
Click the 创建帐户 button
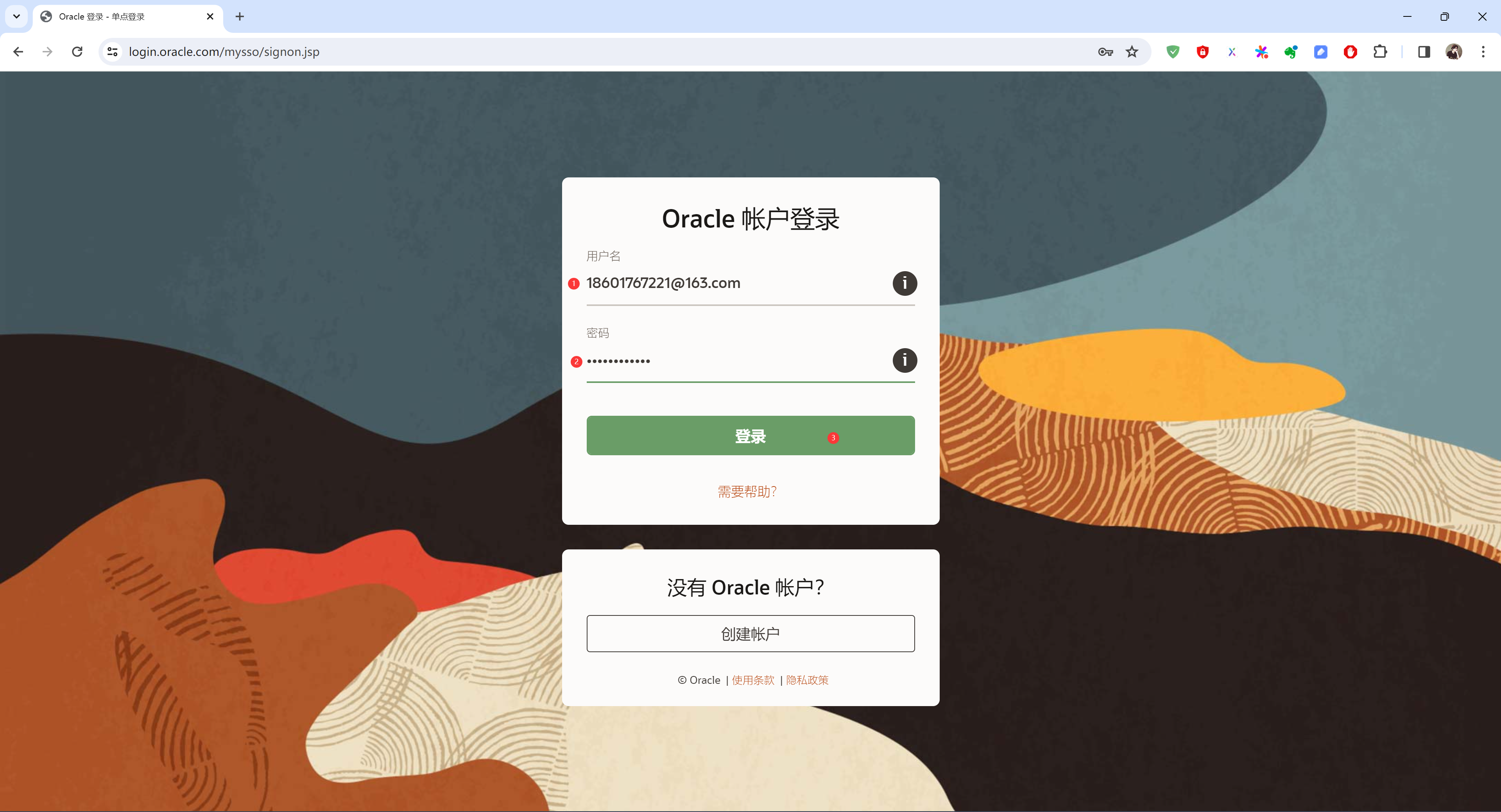tap(750, 633)
